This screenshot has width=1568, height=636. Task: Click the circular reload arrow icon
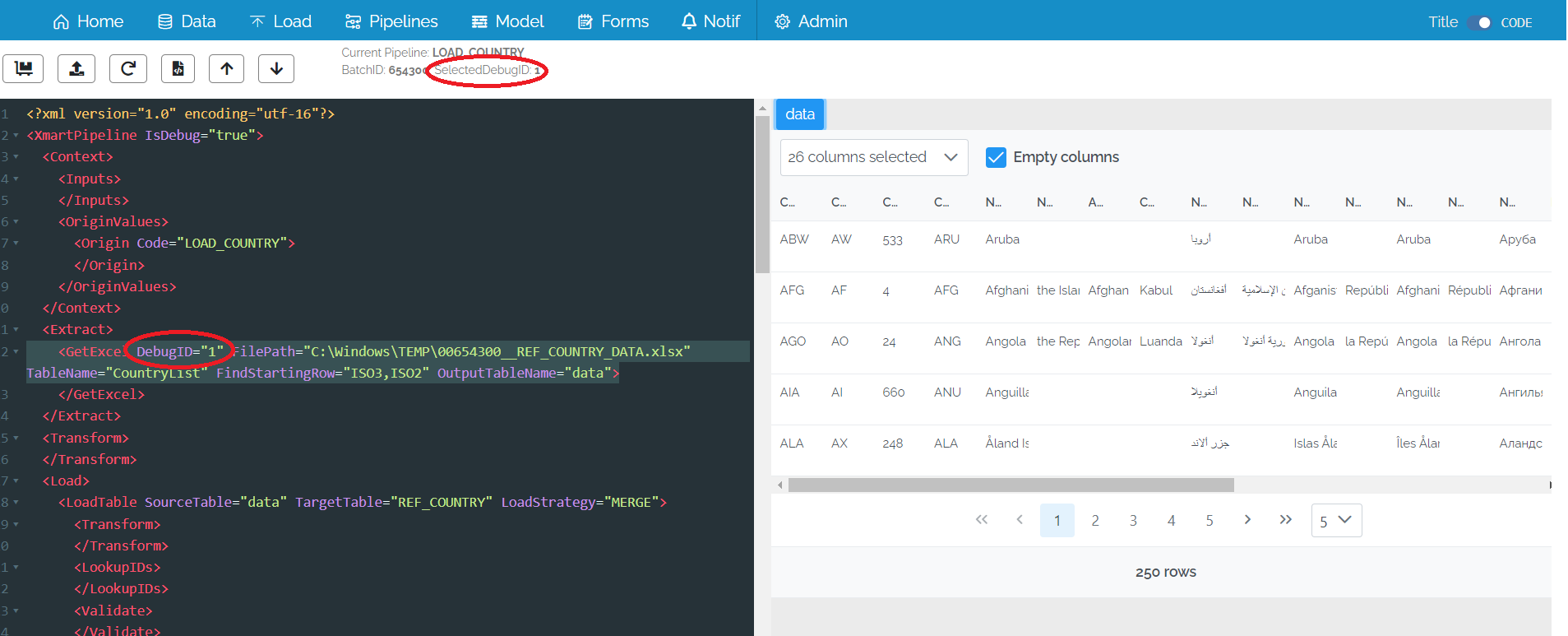point(127,68)
